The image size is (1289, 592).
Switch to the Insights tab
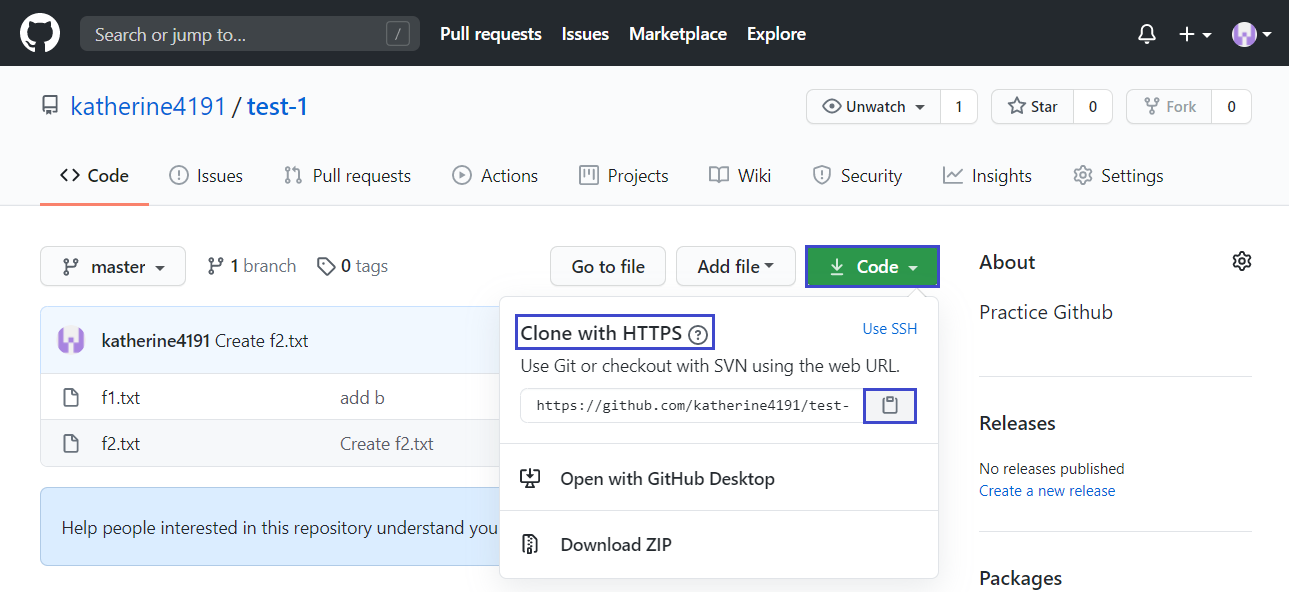coord(987,176)
